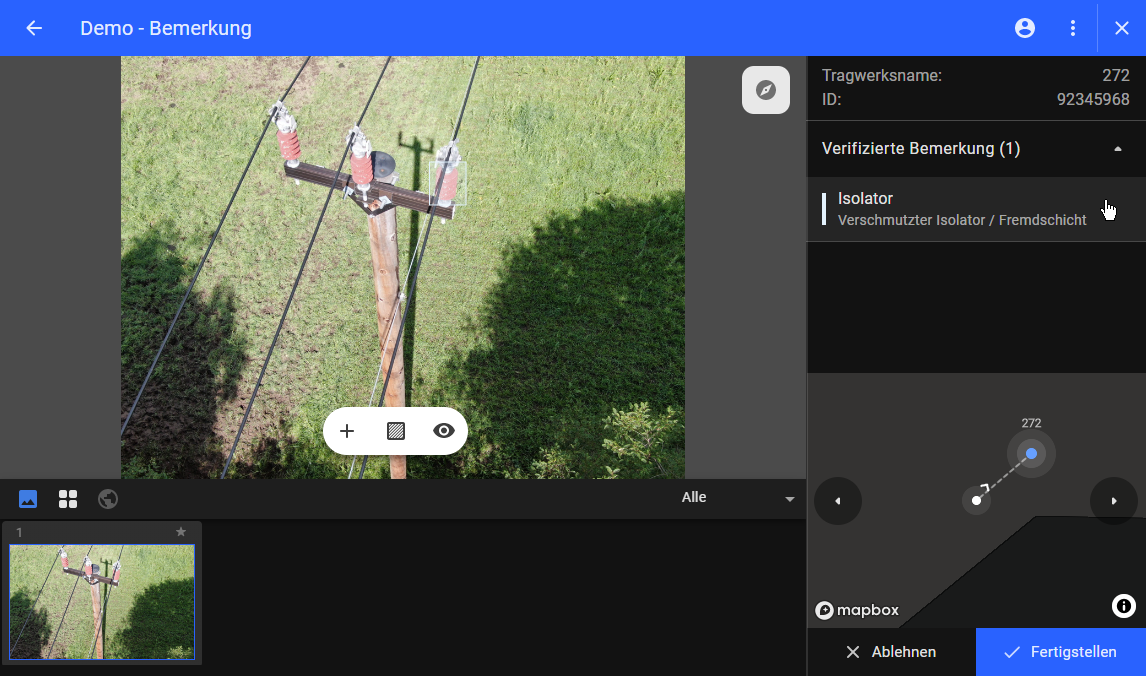Collapse the Verifizierte Bemerkung section
The height and width of the screenshot is (676, 1146).
click(1117, 149)
